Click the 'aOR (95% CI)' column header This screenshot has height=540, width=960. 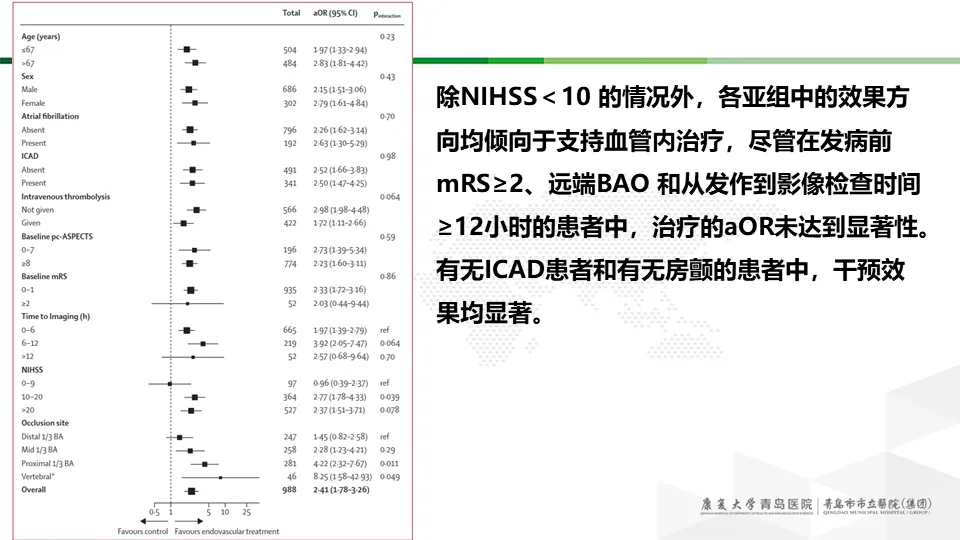335,13
